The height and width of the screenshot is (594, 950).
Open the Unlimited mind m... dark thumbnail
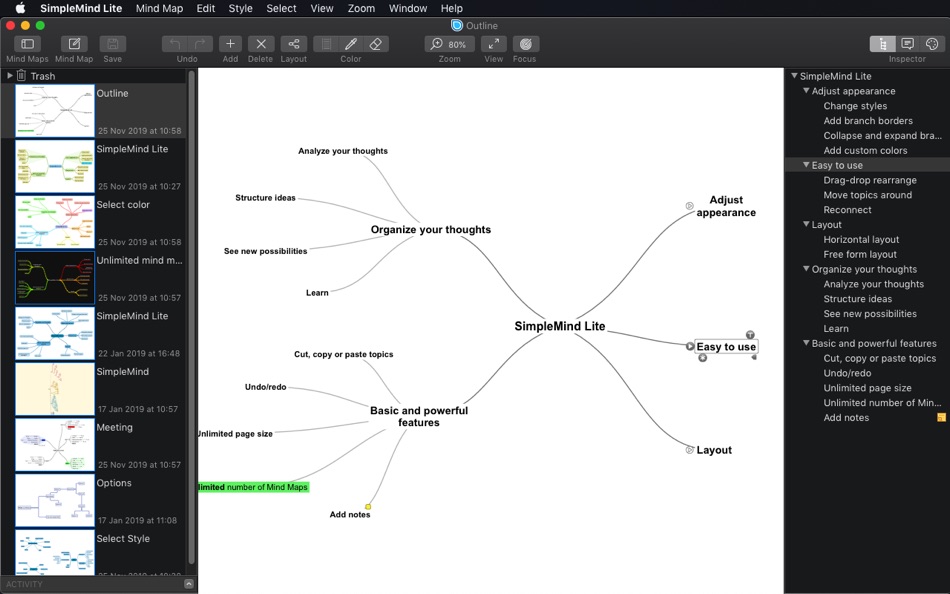pyautogui.click(x=55, y=278)
